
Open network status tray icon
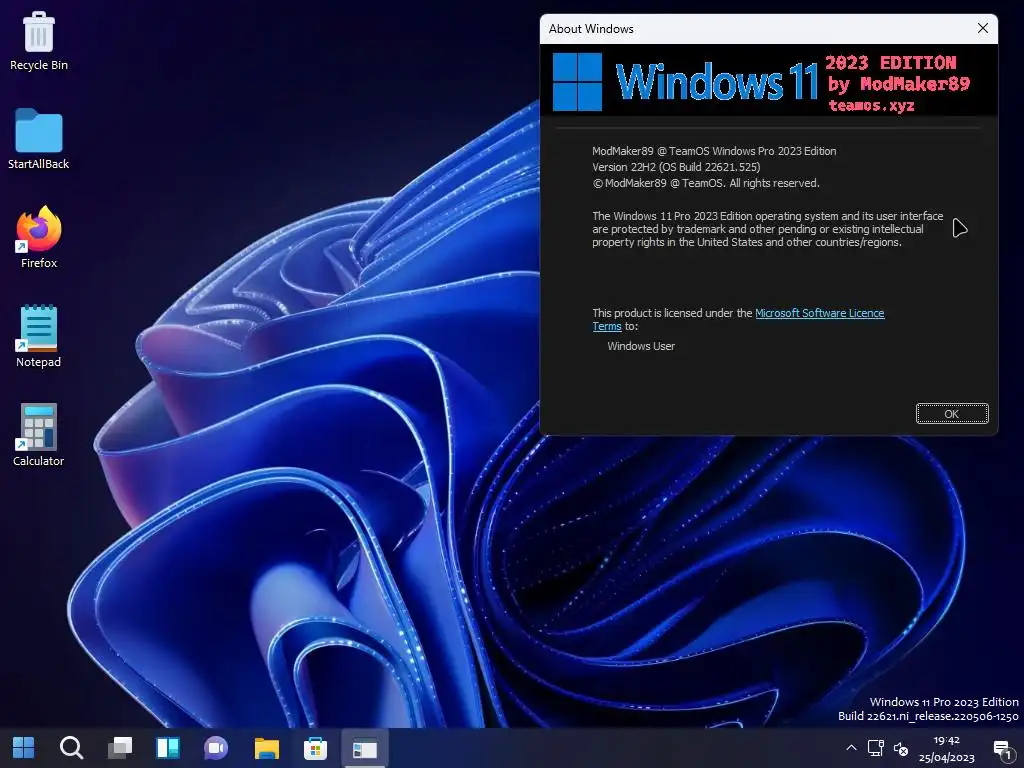click(876, 748)
